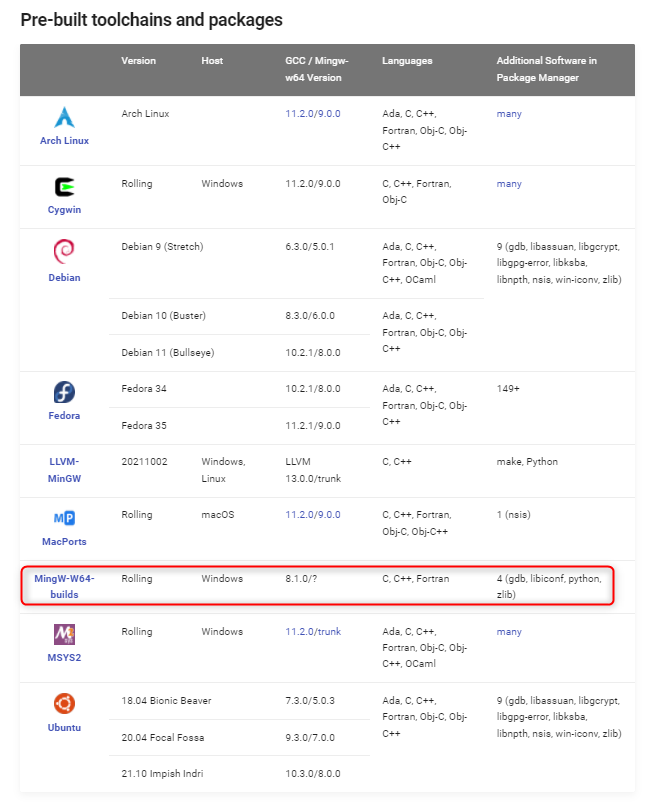
Task: Click MacPorts 11.2.0/9.0.0 version link
Action: [313, 514]
